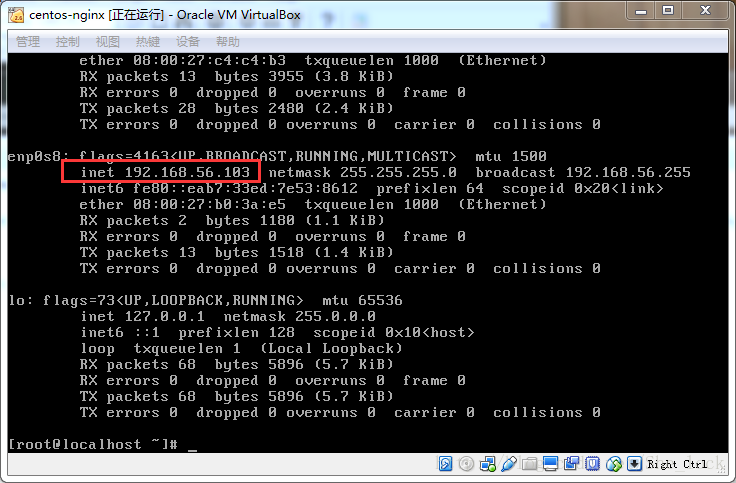Click the display monitor status icon
736x483 pixels.
pos(550,464)
